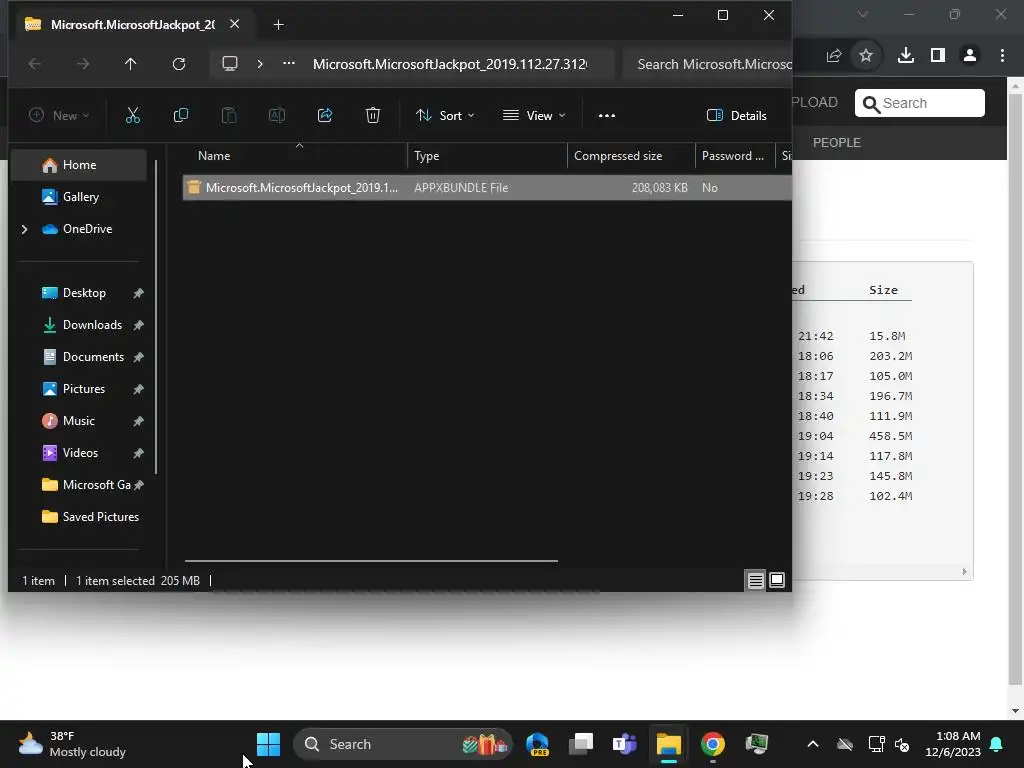
Task: Open Chrome downloads icon
Action: point(906,56)
